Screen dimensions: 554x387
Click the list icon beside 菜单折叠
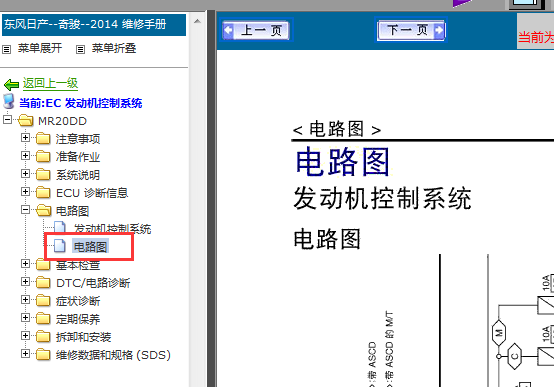point(80,49)
